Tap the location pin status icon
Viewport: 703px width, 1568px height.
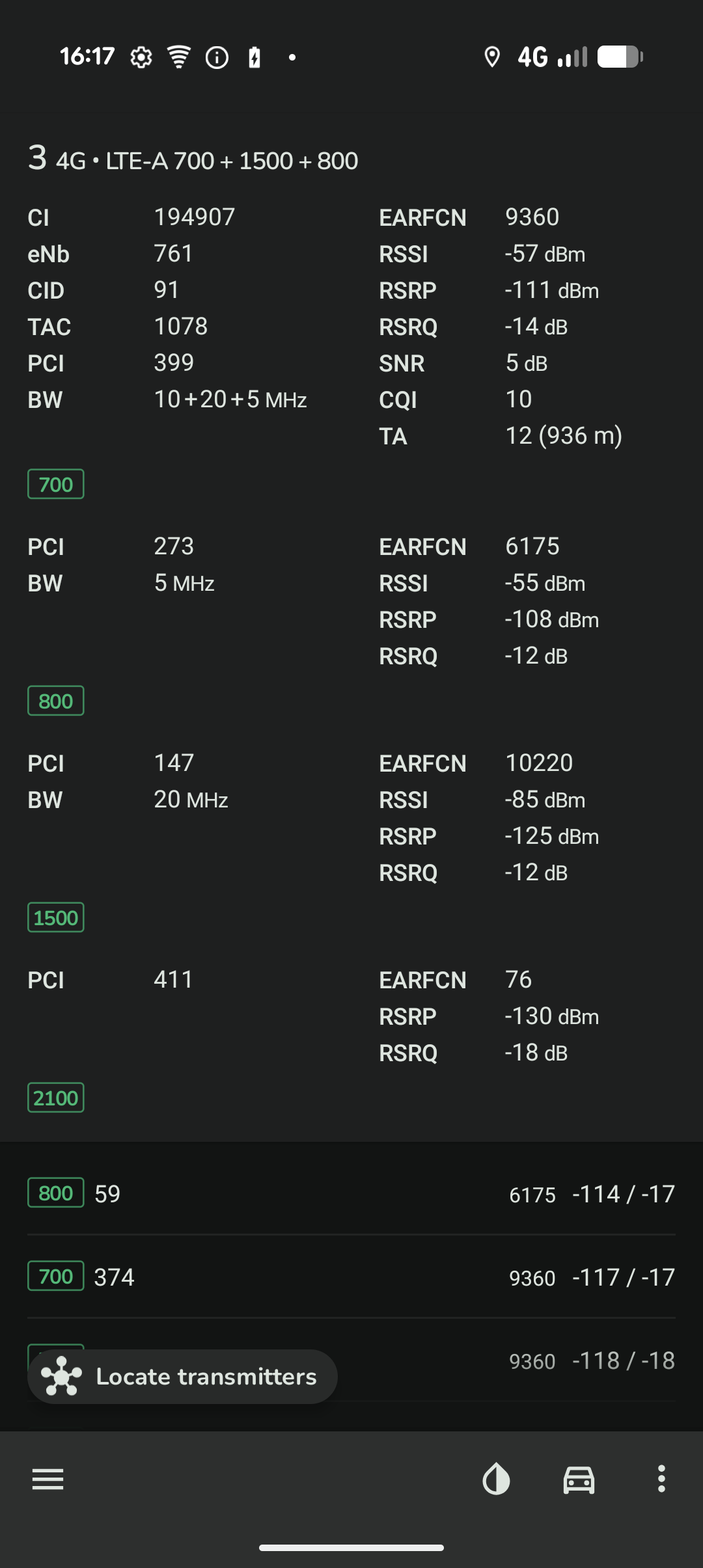(x=492, y=57)
